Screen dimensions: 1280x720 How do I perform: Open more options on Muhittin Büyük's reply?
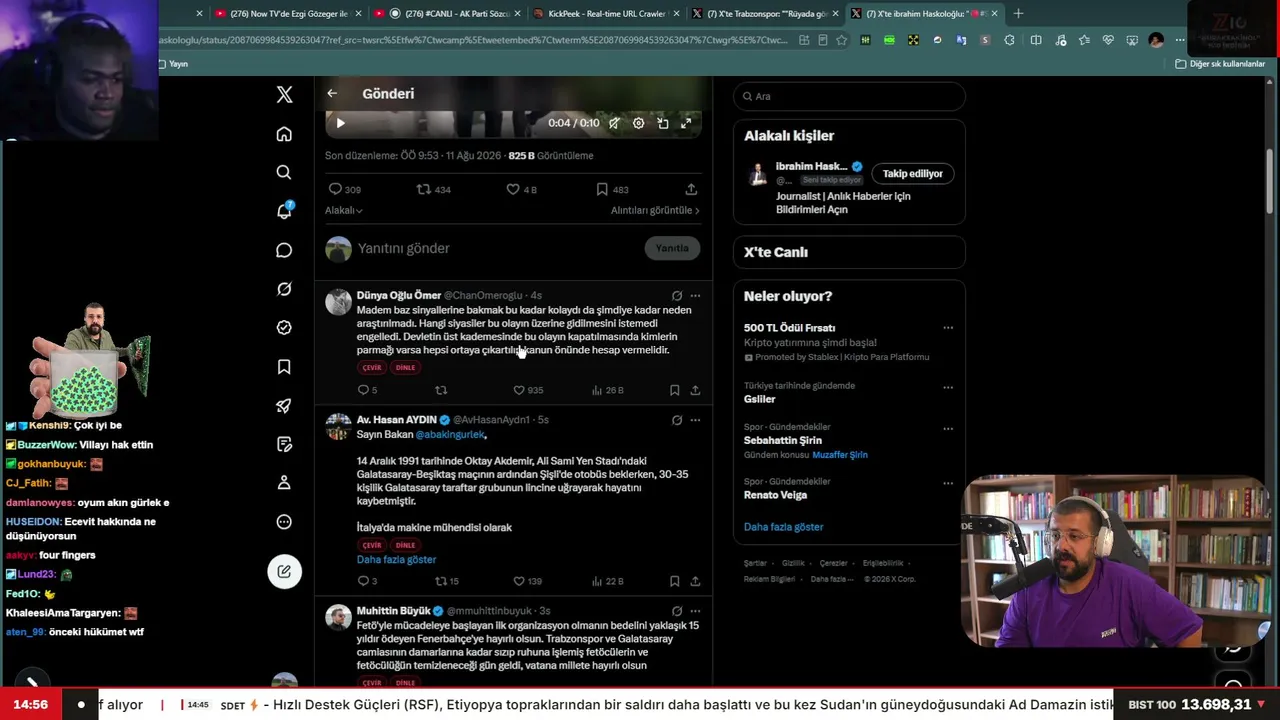coord(695,611)
